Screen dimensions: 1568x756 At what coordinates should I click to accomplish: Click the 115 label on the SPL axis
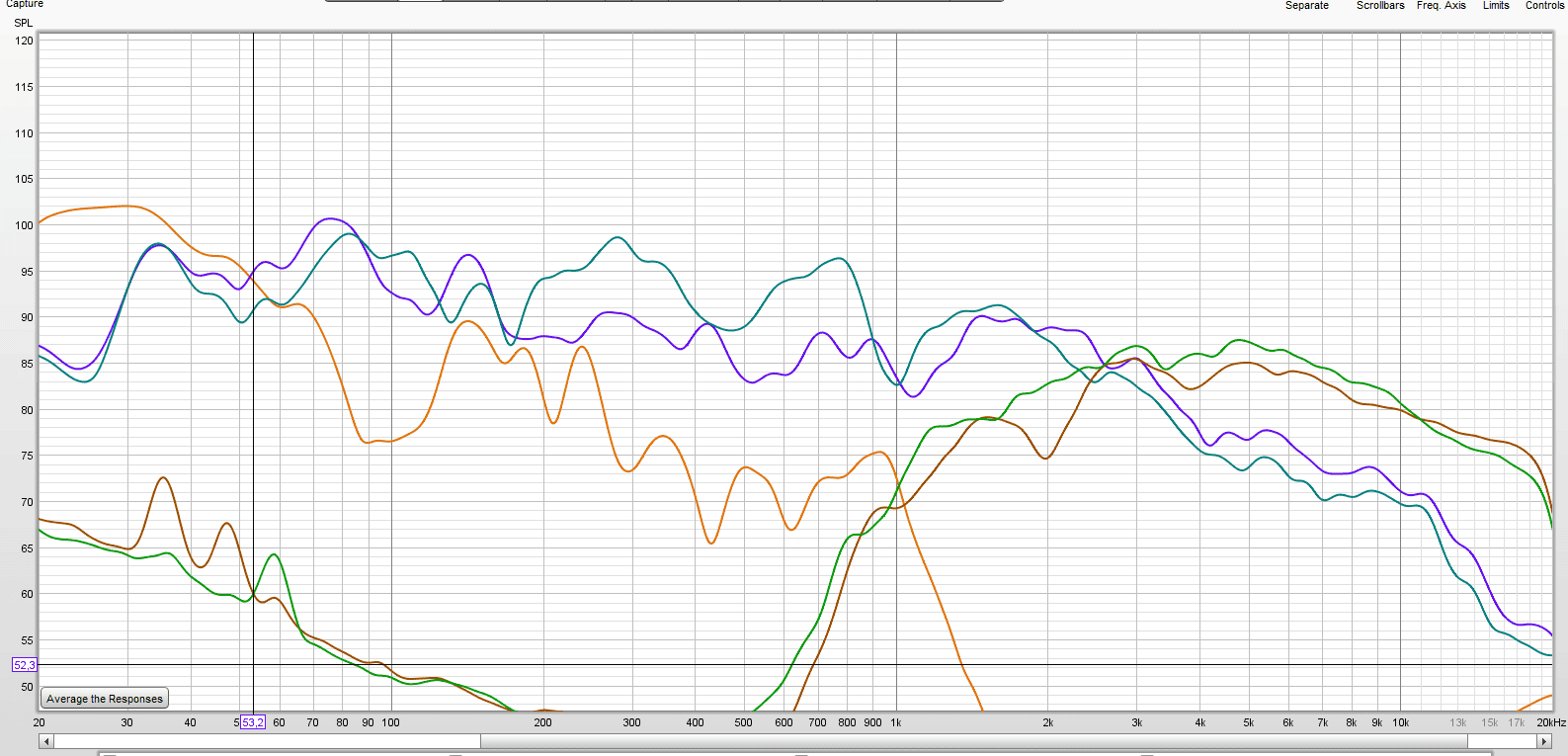point(24,87)
